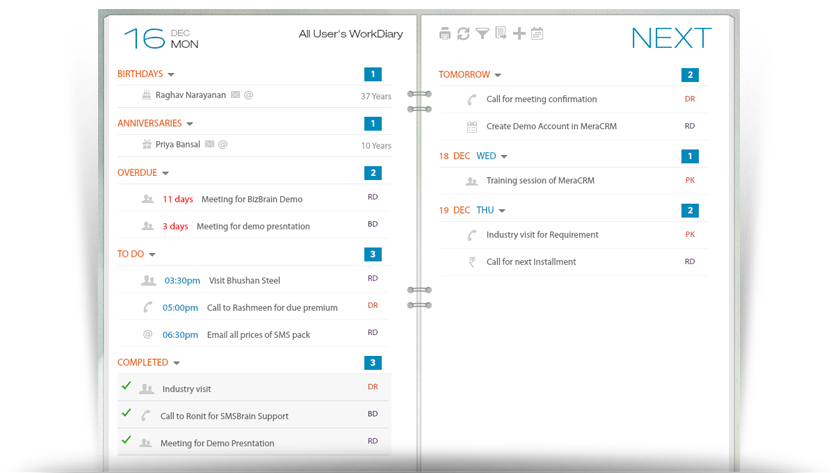Image resolution: width=831 pixels, height=473 pixels.
Task: Collapse the ANNIVERSARIES section
Action: tap(190, 124)
